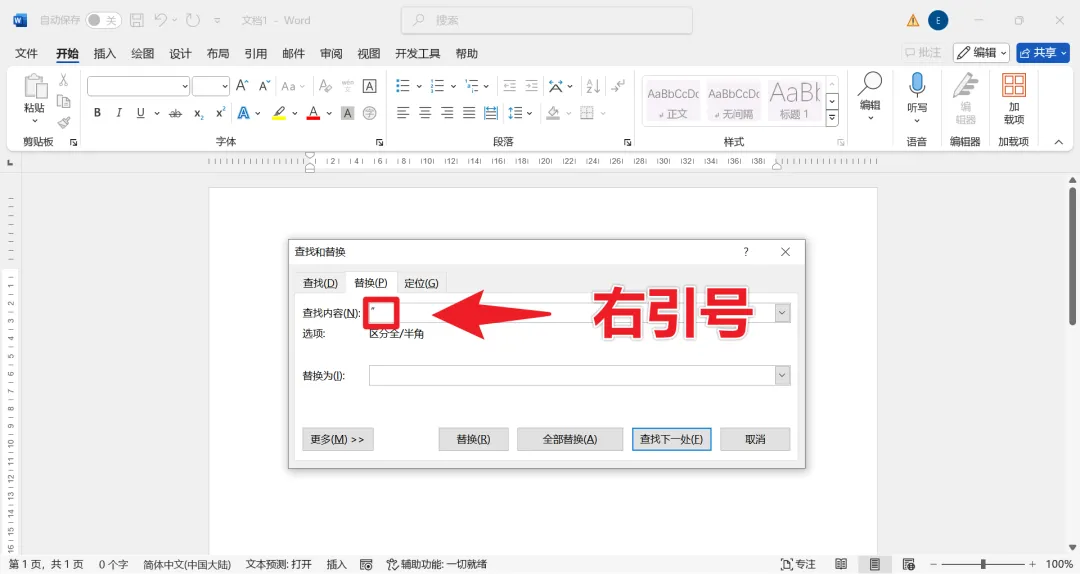Click the Copy icon in the clipboard group
Screen dimensions: 1080x574
point(63,101)
